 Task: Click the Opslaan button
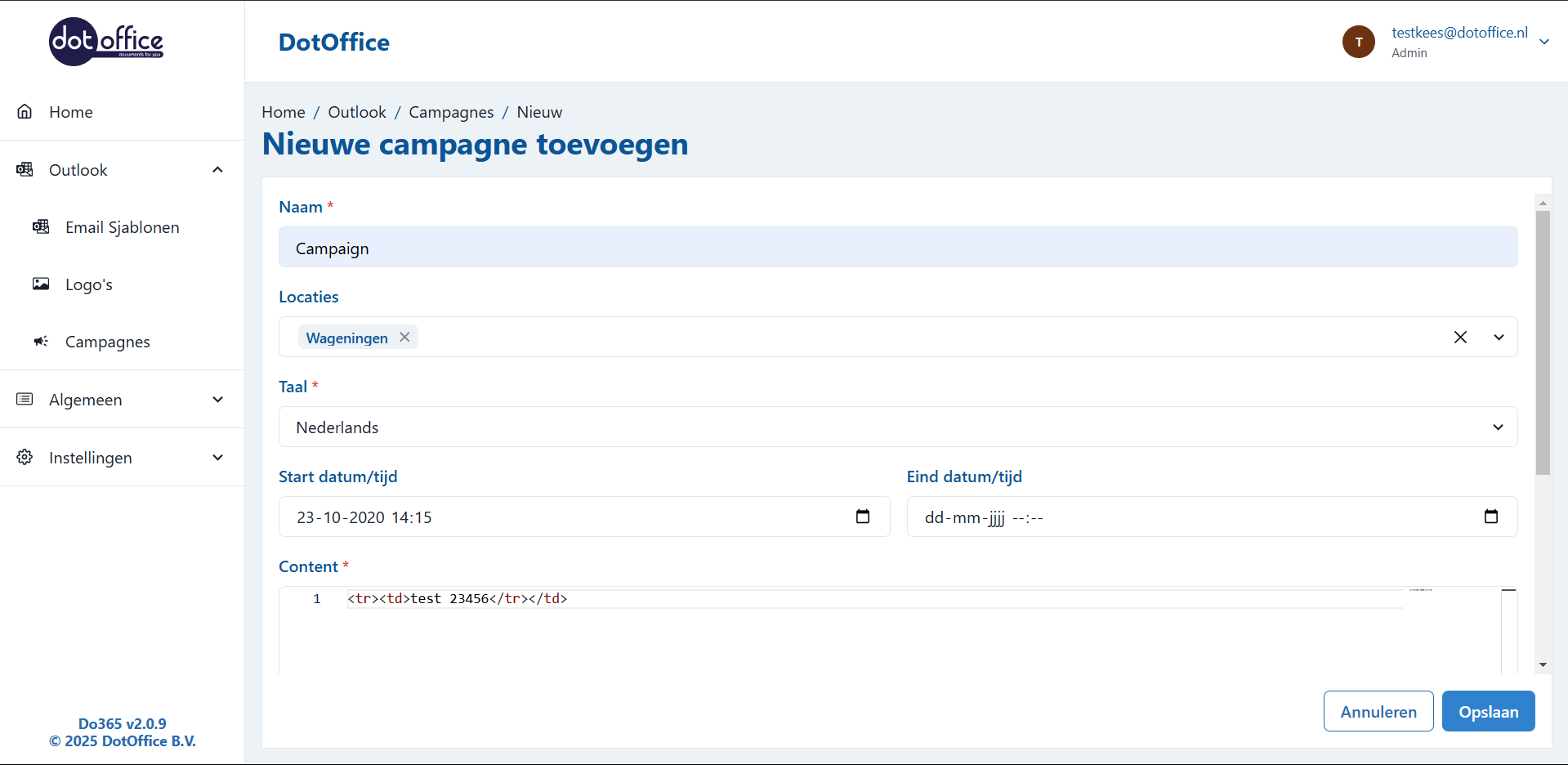coord(1488,711)
